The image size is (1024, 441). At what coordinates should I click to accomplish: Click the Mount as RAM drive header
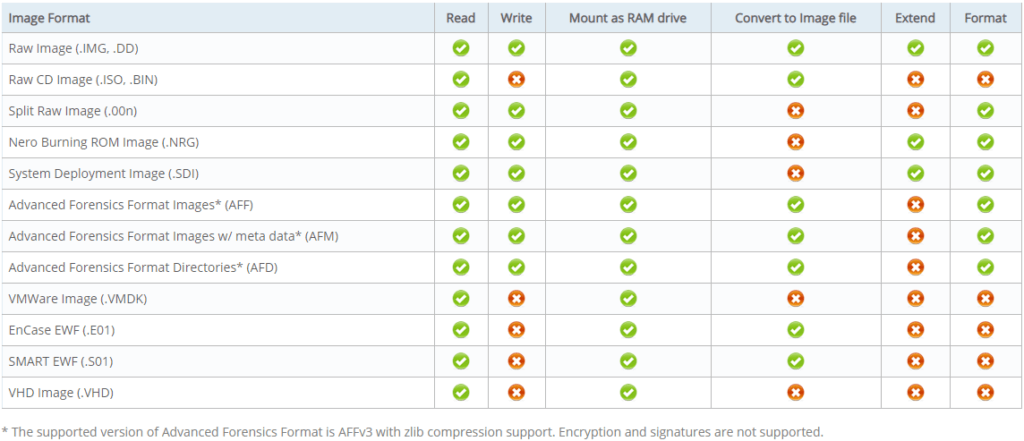(x=627, y=18)
